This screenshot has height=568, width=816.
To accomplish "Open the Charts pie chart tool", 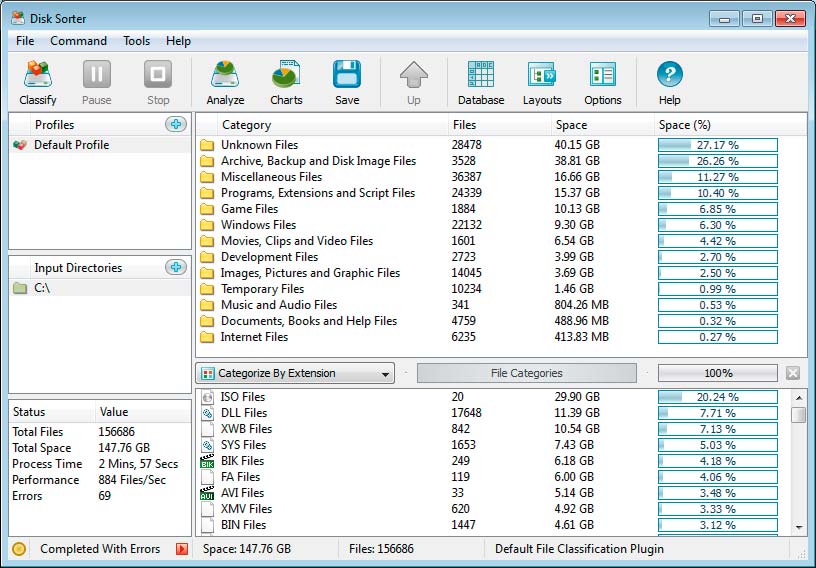I will coord(286,74).
